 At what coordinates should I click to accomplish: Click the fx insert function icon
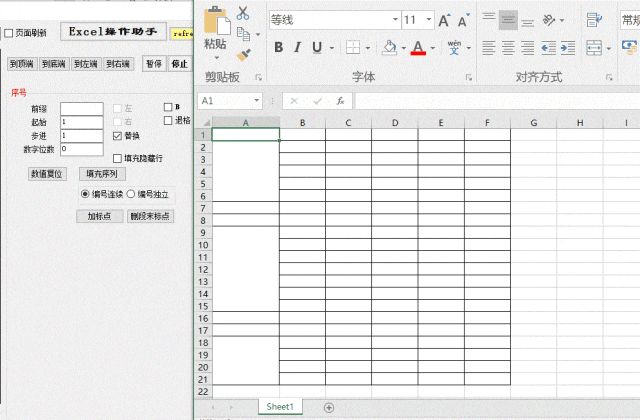tap(340, 101)
